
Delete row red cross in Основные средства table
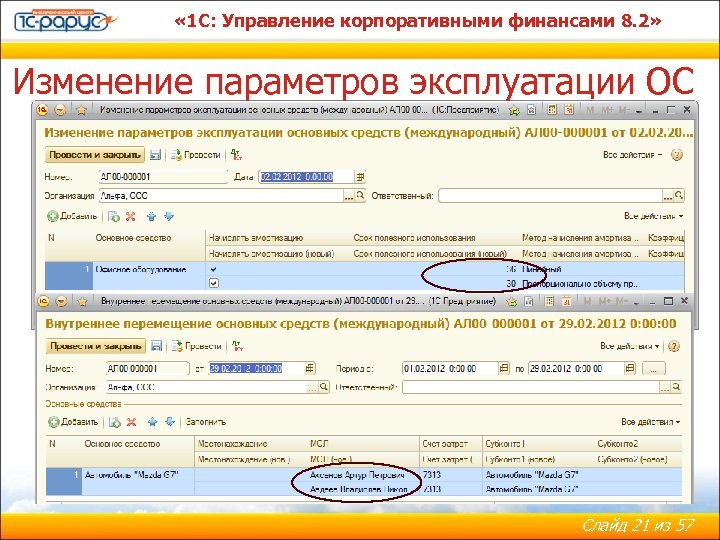pyautogui.click(x=132, y=422)
